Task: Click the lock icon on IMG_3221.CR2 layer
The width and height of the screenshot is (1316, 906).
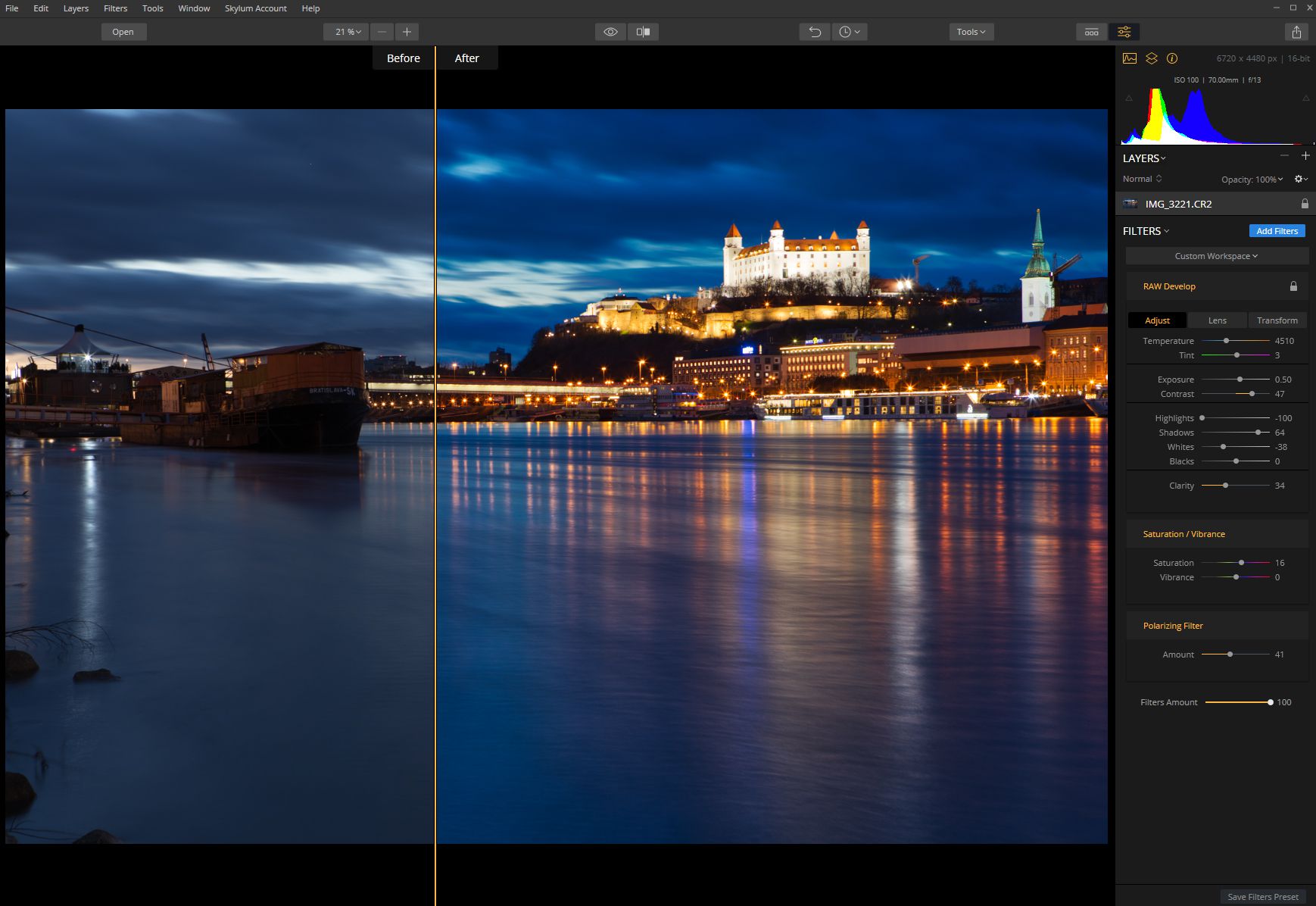Action: (1305, 204)
